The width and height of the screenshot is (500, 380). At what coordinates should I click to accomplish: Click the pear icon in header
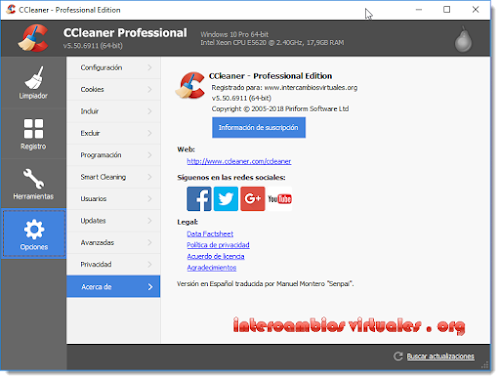click(463, 39)
